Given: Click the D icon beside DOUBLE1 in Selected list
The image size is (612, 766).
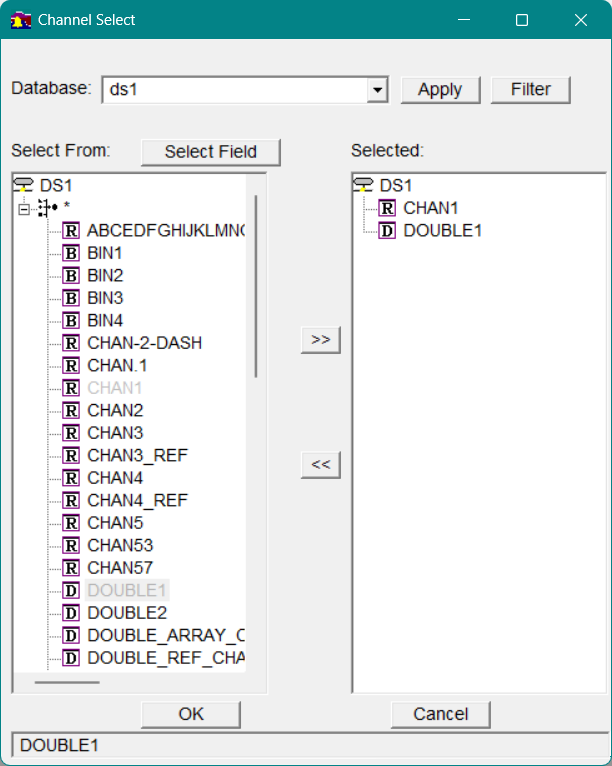Looking at the screenshot, I should tap(388, 231).
